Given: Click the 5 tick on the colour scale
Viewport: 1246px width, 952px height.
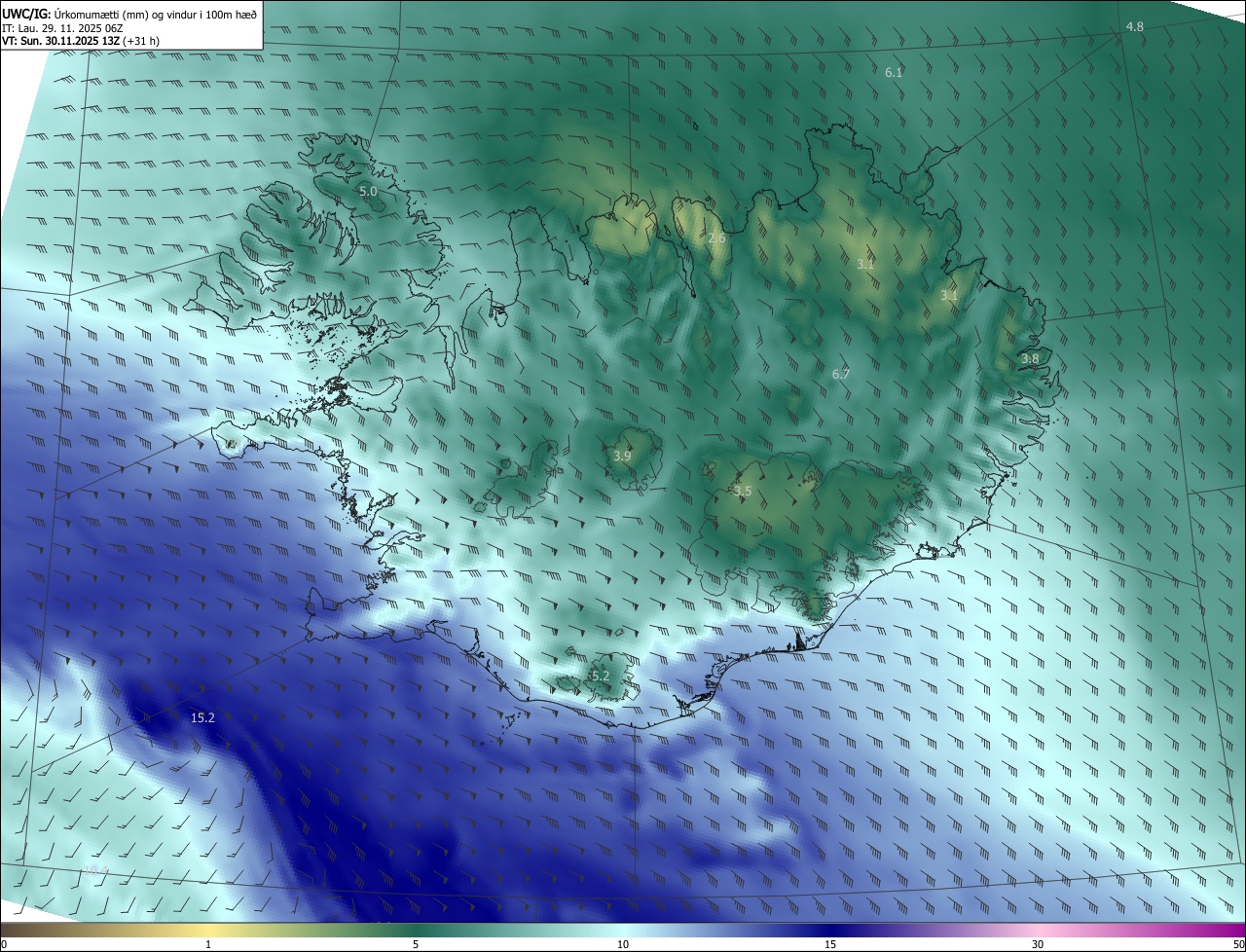Looking at the screenshot, I should click(x=416, y=944).
